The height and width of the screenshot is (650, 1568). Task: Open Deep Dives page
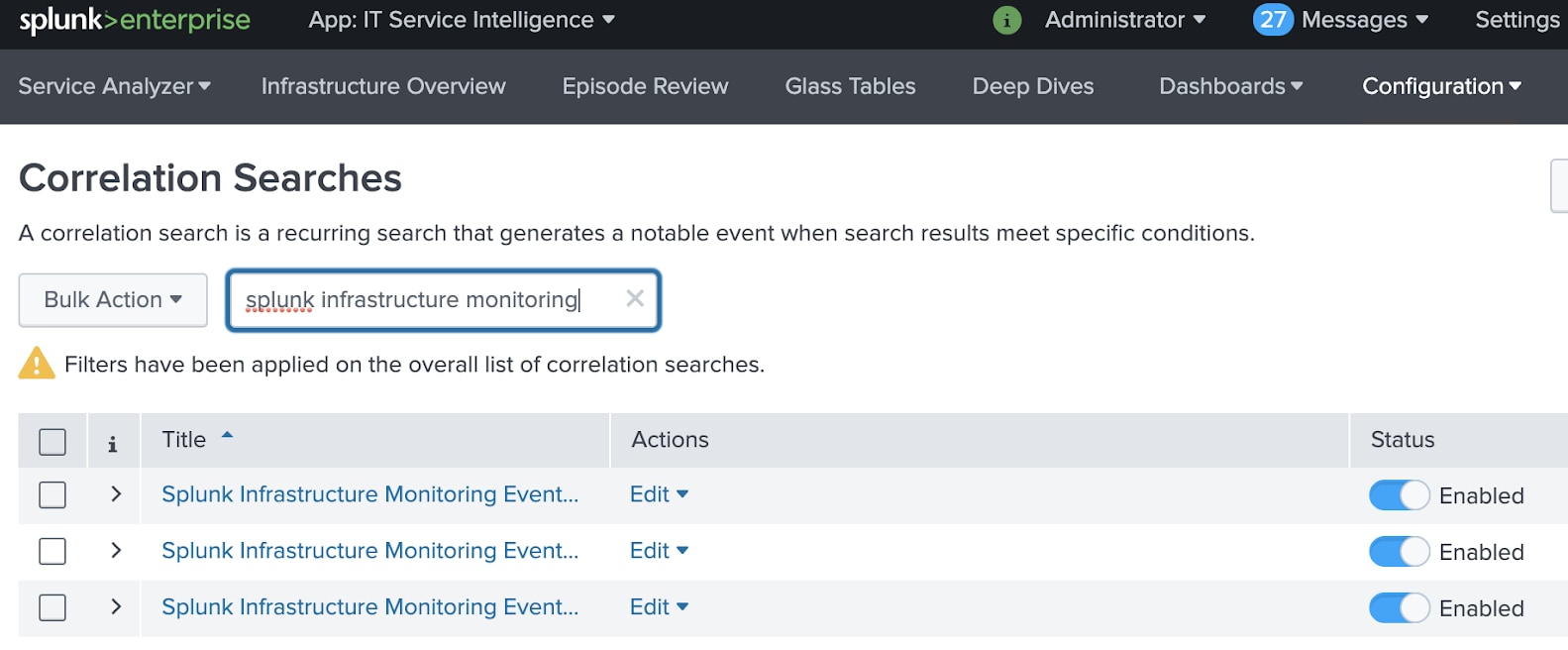click(1033, 86)
